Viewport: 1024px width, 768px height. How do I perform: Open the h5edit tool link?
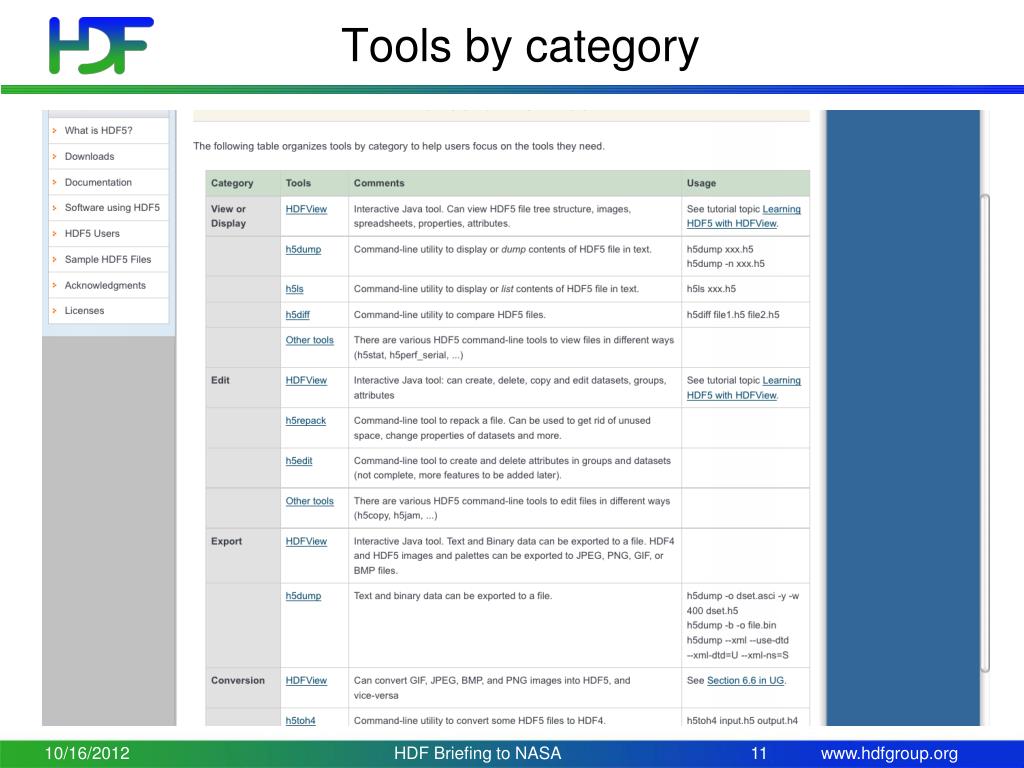coord(299,460)
